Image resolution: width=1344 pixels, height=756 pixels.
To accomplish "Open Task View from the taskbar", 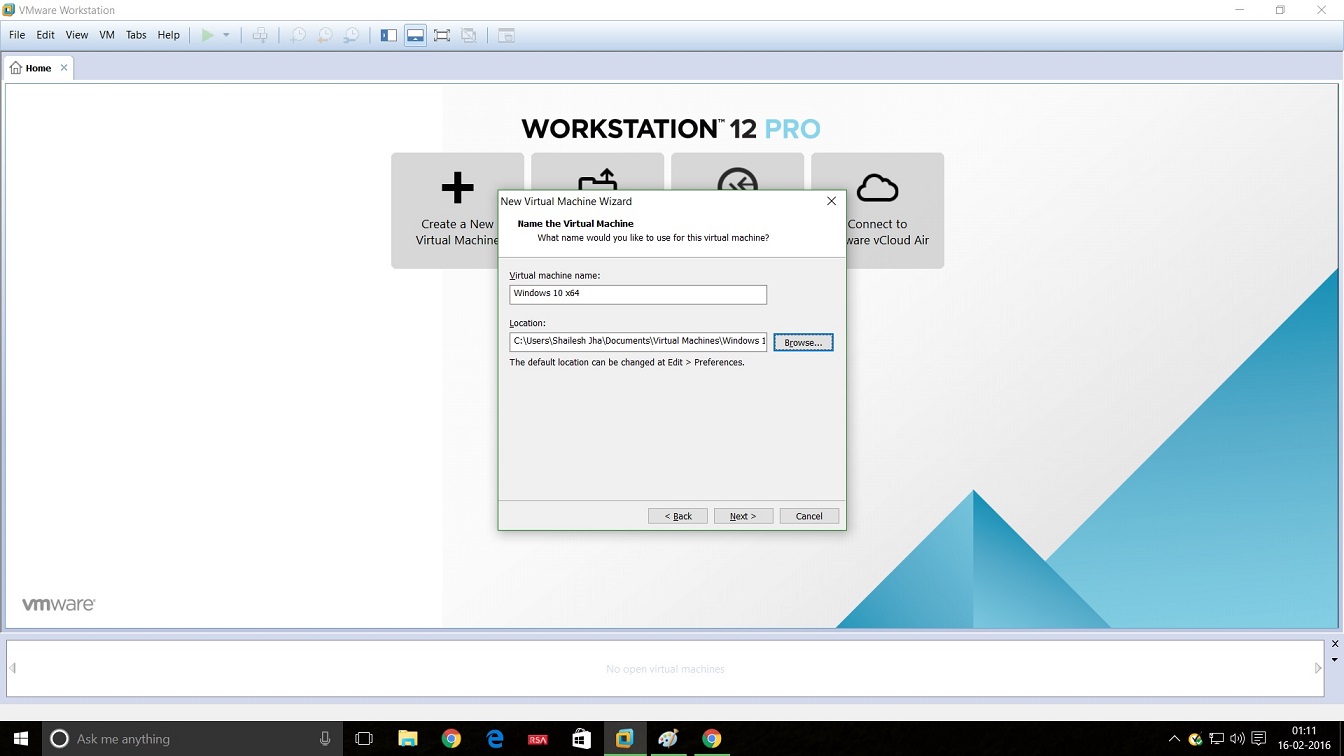I will [x=364, y=739].
